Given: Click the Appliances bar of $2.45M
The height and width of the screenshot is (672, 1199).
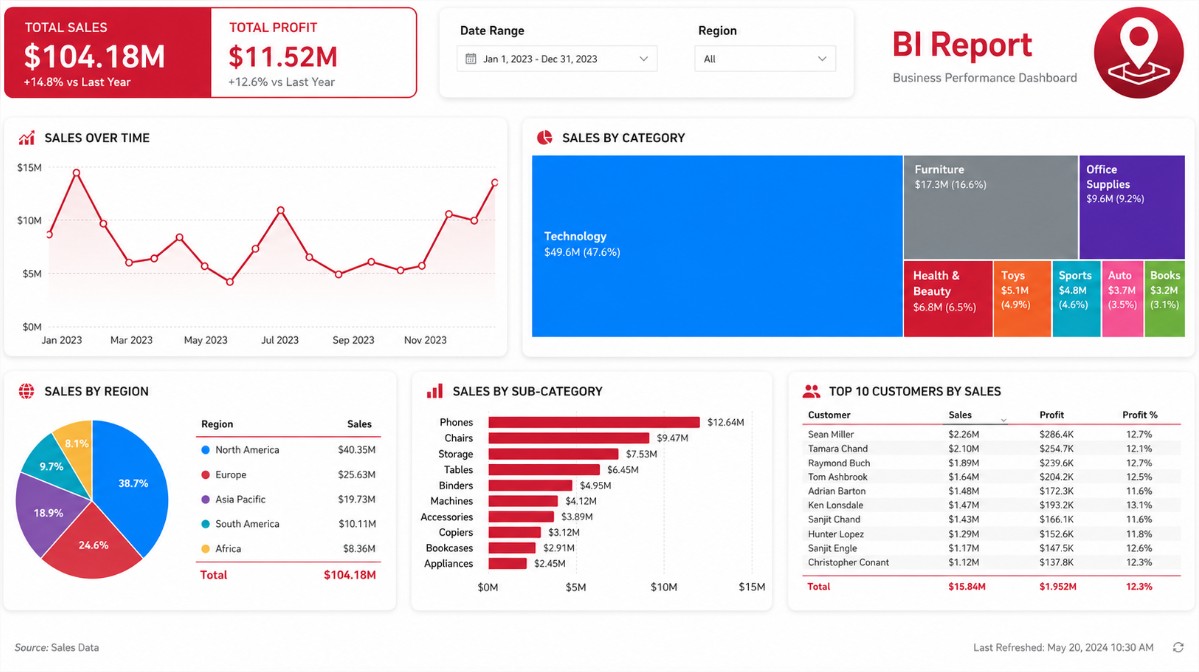Looking at the screenshot, I should [x=508, y=563].
